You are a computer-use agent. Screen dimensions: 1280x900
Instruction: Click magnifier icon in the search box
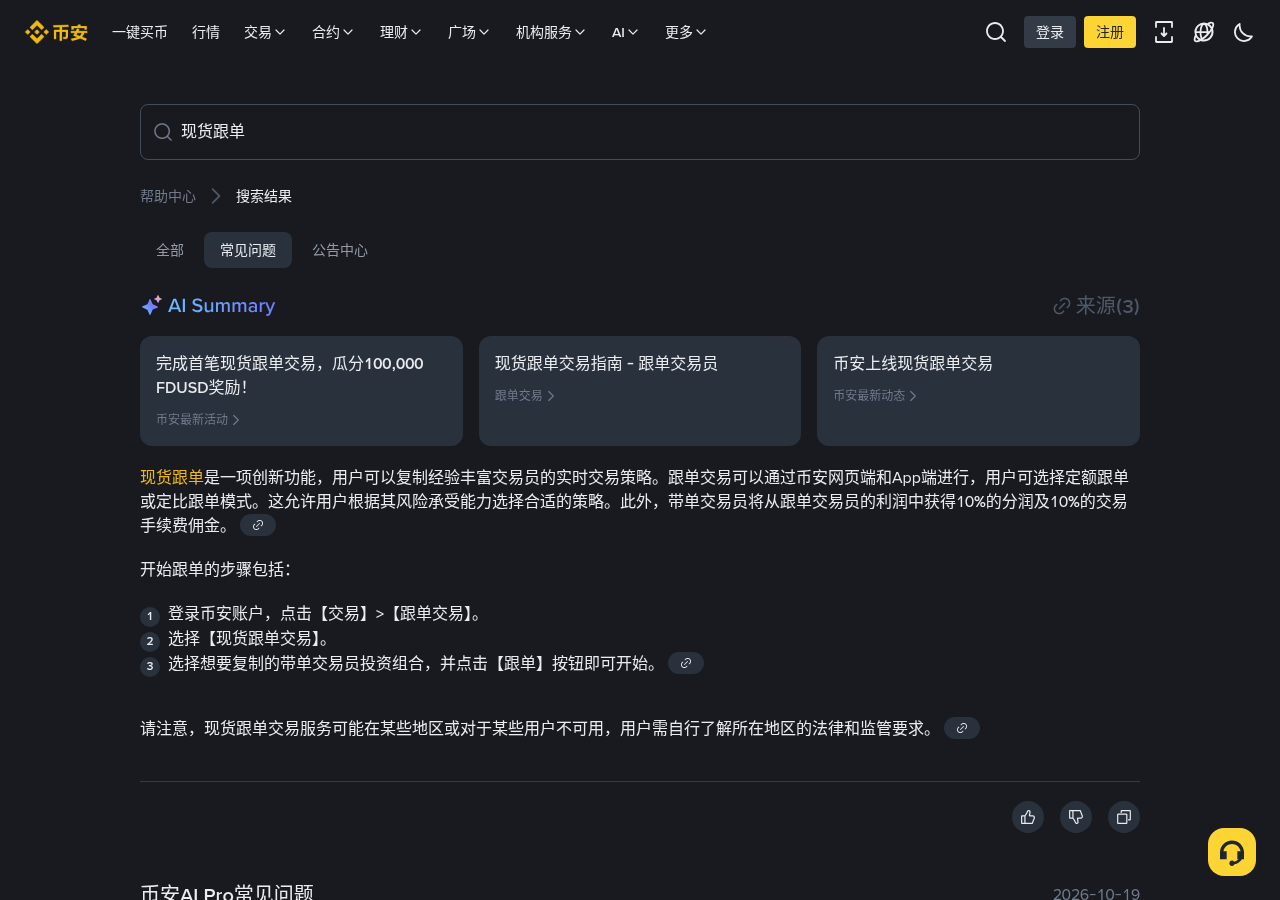(163, 132)
